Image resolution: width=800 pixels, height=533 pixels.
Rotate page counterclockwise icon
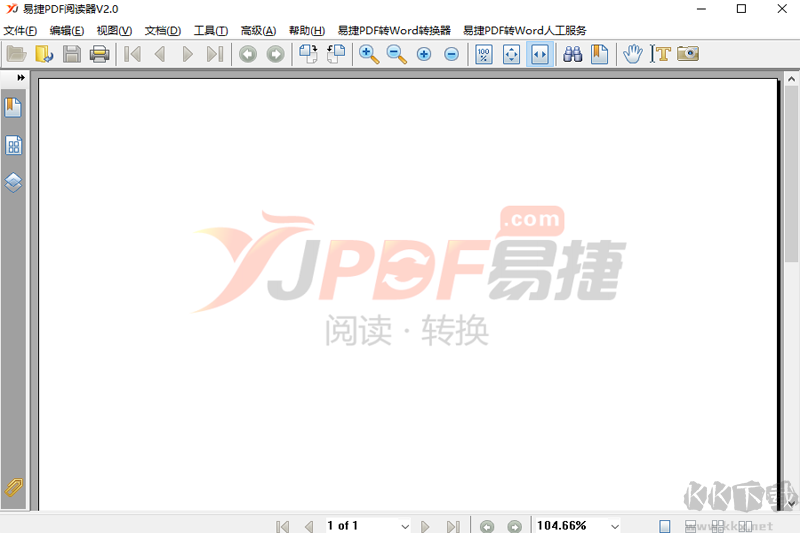point(336,54)
